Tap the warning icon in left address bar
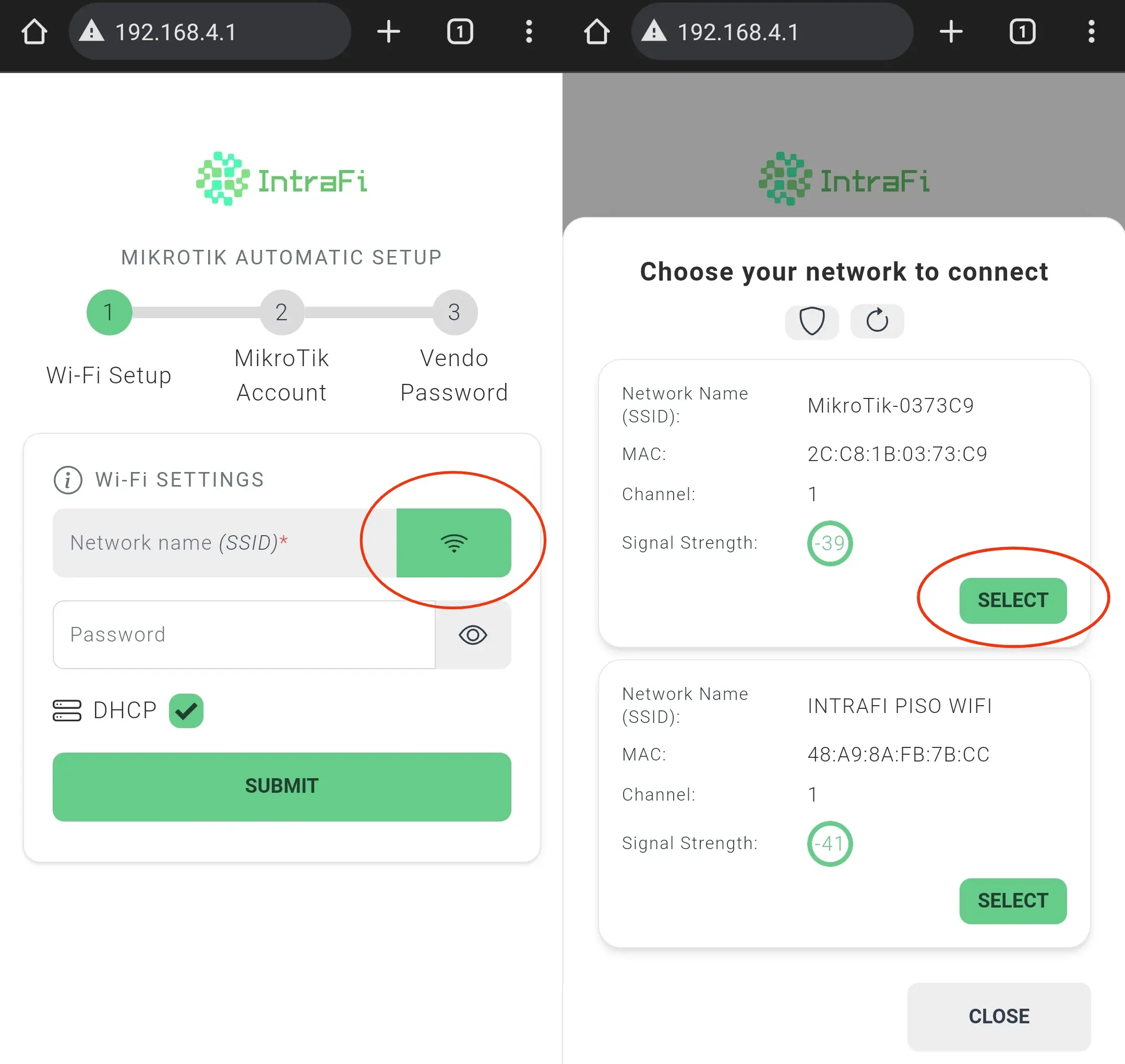Image resolution: width=1125 pixels, height=1064 pixels. click(91, 31)
